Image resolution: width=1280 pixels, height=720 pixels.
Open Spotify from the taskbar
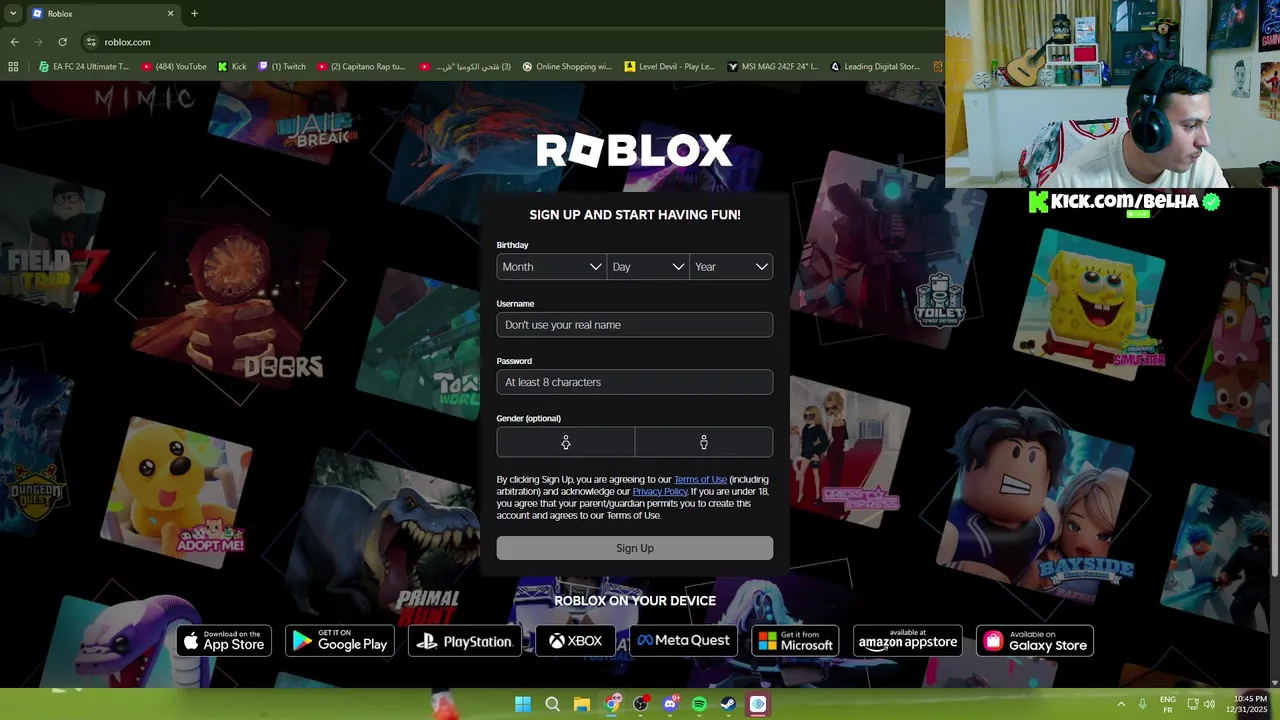[x=699, y=704]
